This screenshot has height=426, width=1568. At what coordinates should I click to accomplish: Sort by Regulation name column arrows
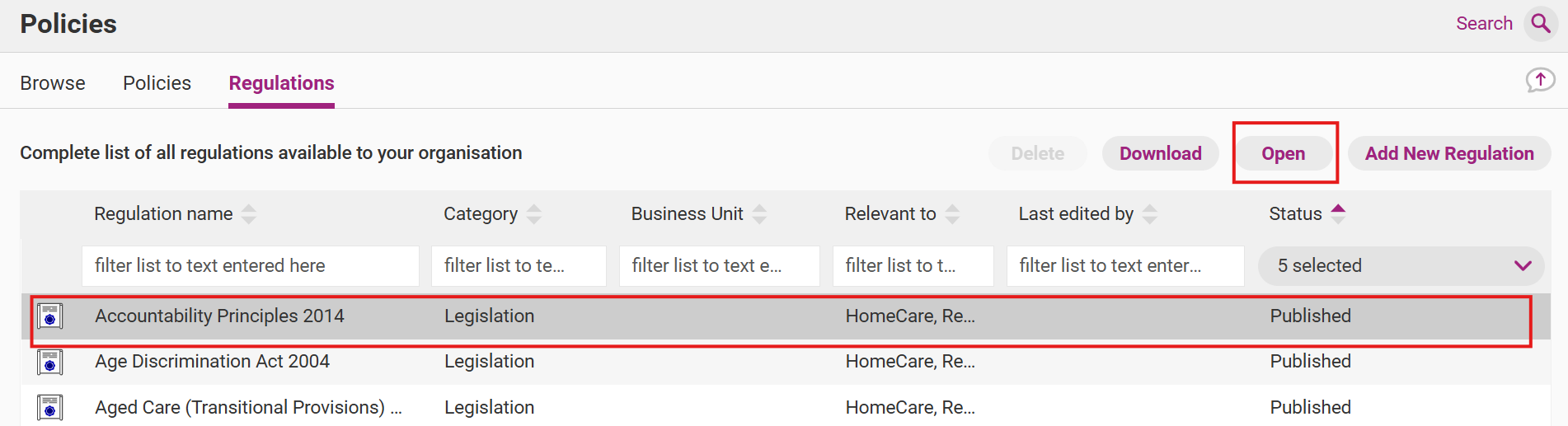click(249, 214)
